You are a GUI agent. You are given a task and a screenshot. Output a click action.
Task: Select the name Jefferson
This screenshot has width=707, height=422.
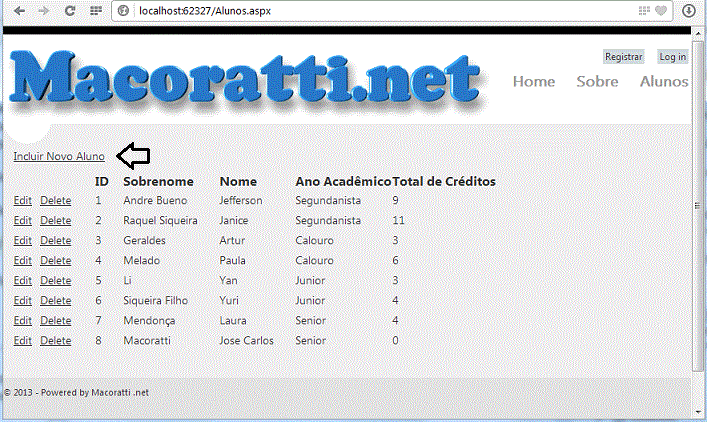241,201
